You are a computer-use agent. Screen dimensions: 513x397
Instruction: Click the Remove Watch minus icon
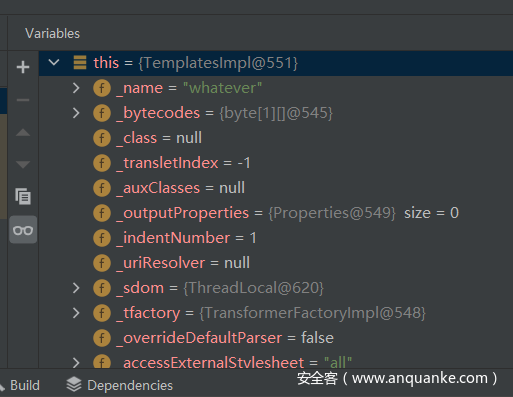point(23,100)
